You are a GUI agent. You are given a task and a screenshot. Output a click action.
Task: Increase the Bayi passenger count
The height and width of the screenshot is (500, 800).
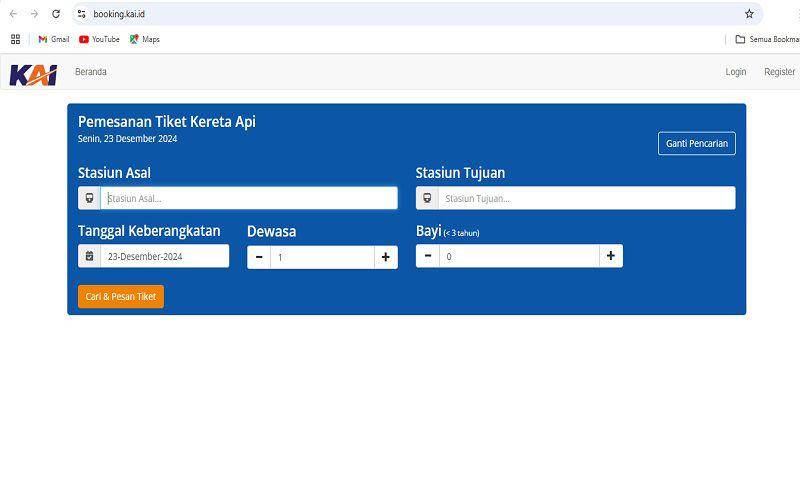pos(611,256)
